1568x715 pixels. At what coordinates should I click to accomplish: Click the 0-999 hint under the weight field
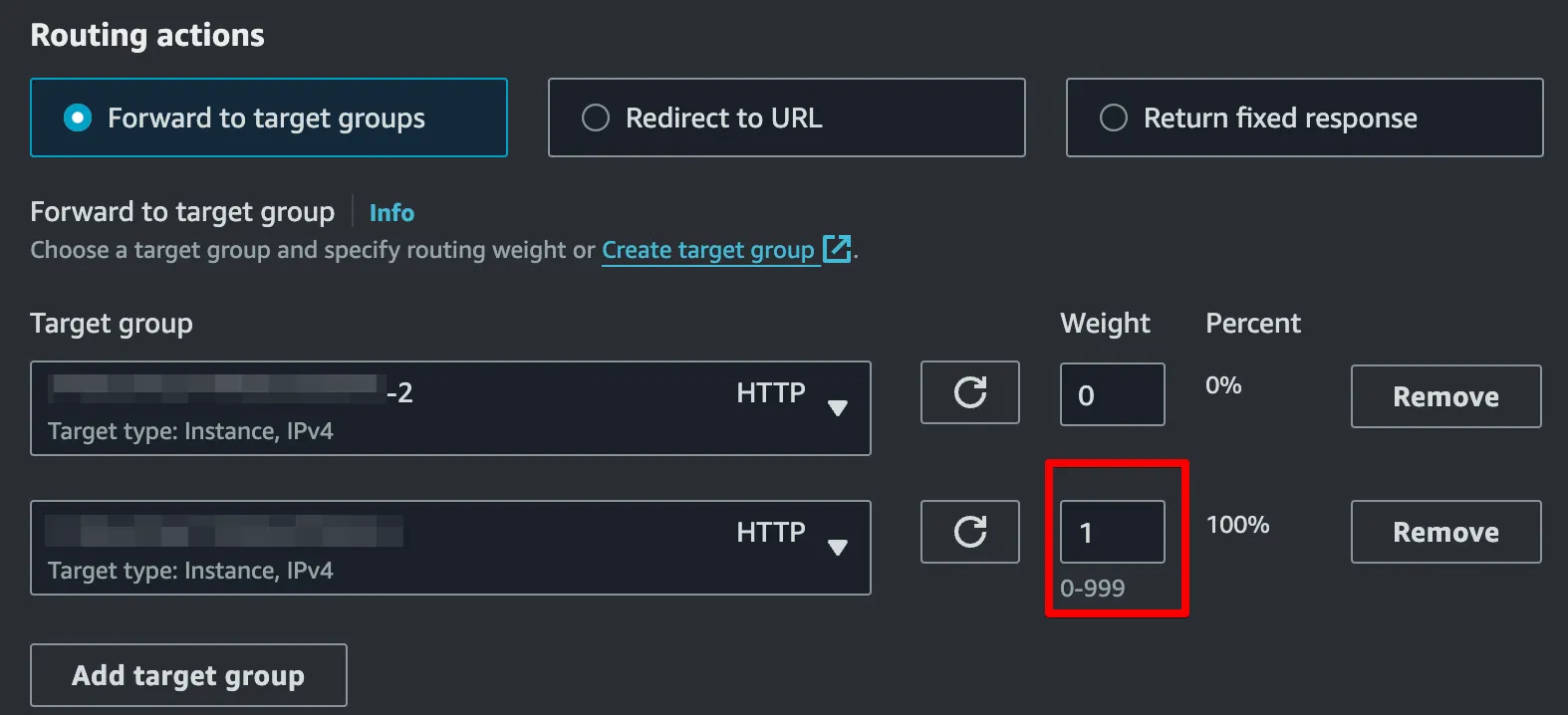tap(1092, 589)
